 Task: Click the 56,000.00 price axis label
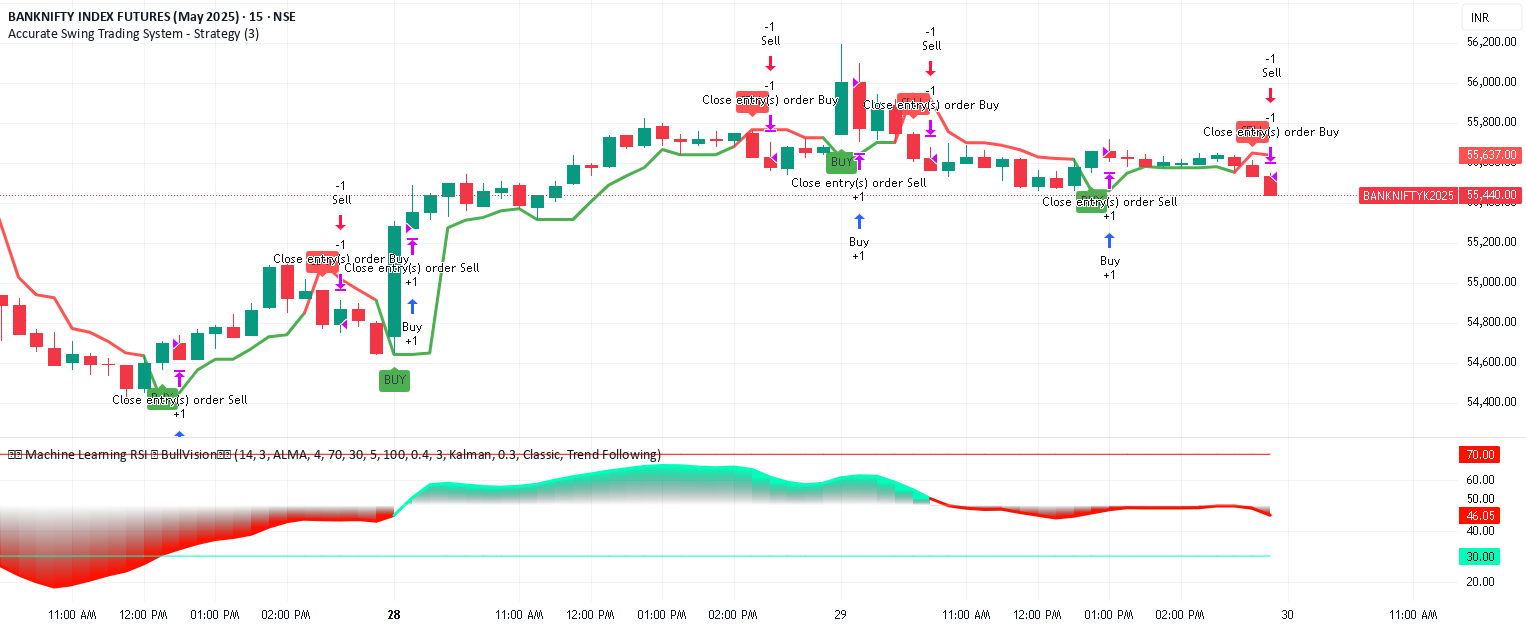(1492, 82)
